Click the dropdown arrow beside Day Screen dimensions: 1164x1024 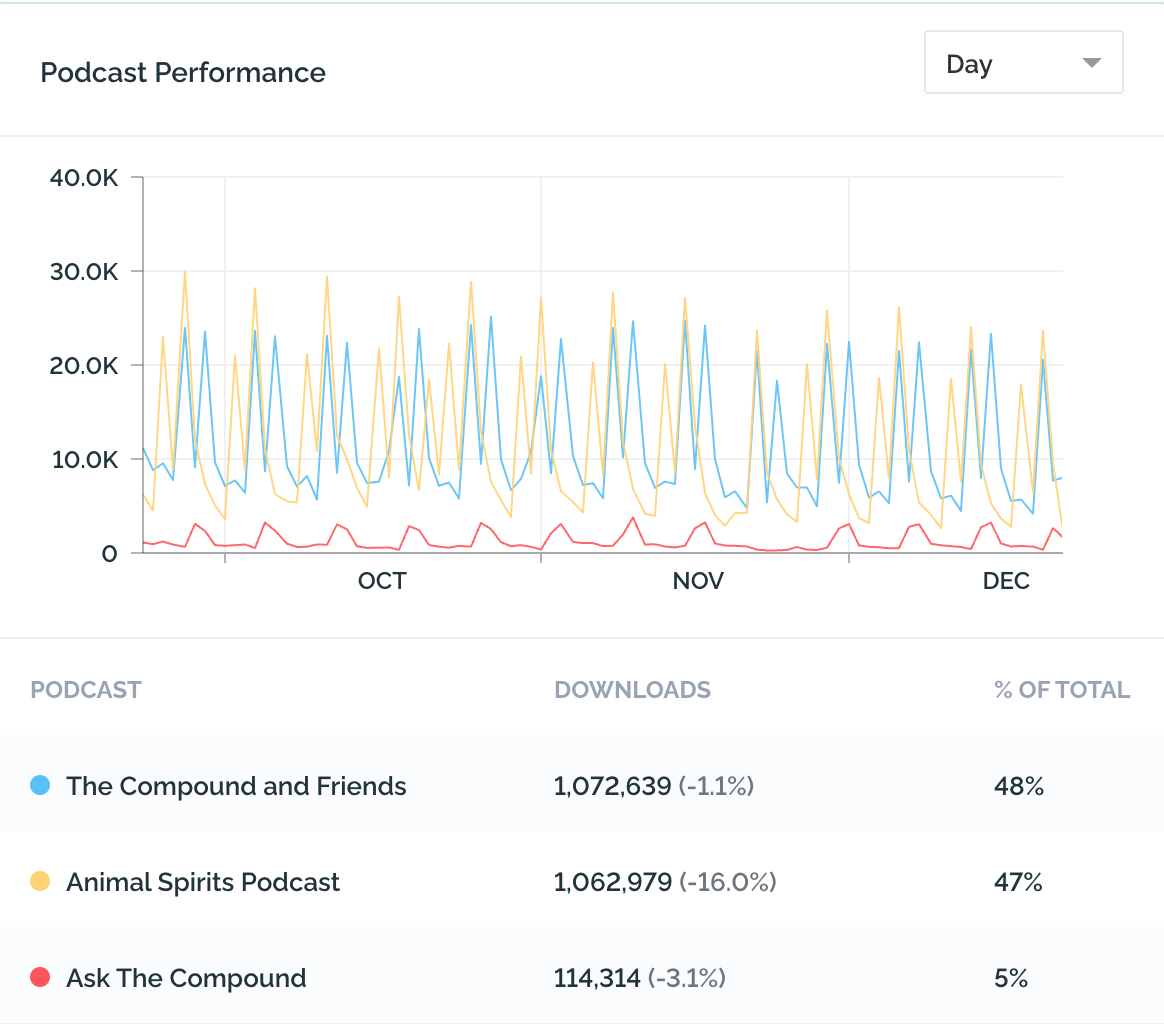[x=1091, y=63]
